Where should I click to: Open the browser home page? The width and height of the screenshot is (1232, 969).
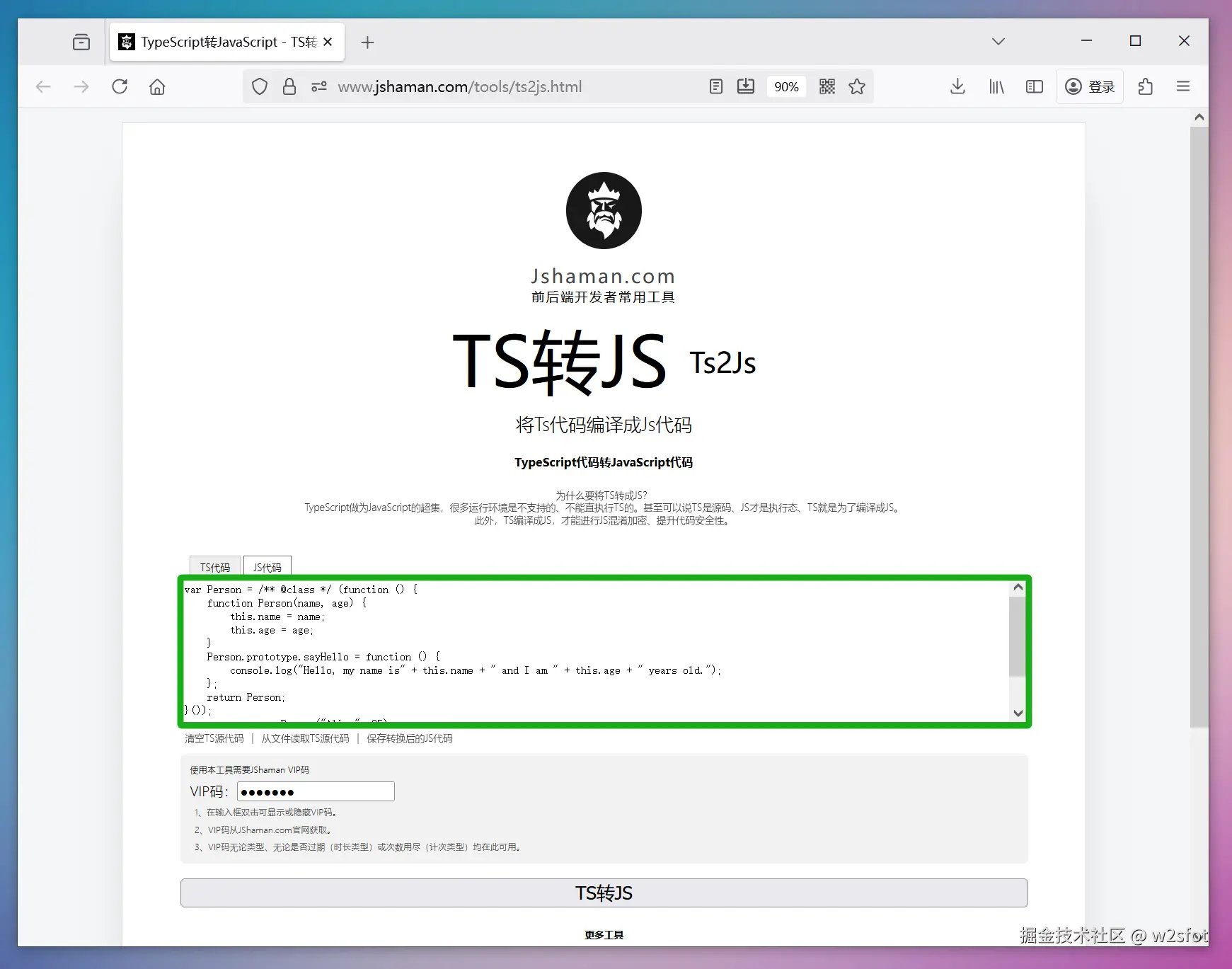(x=157, y=86)
